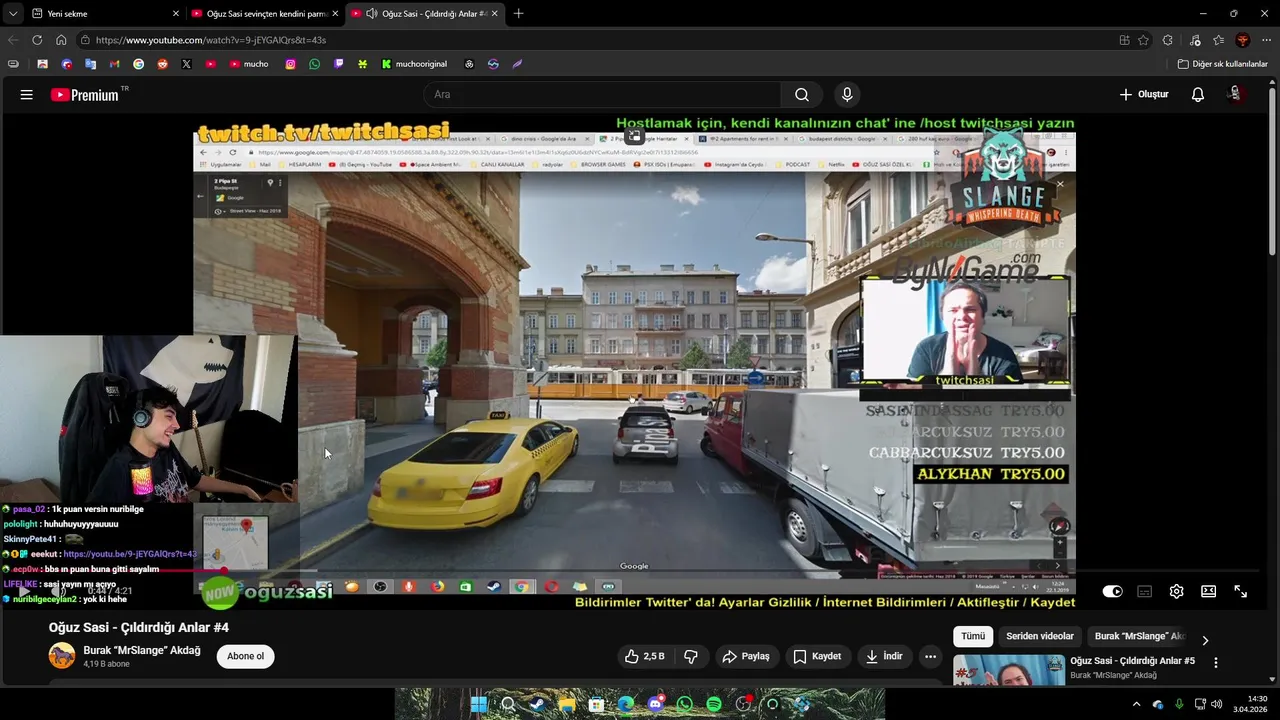This screenshot has width=1280, height=720.
Task: Click the YouTube Ara search field
Action: (602, 95)
